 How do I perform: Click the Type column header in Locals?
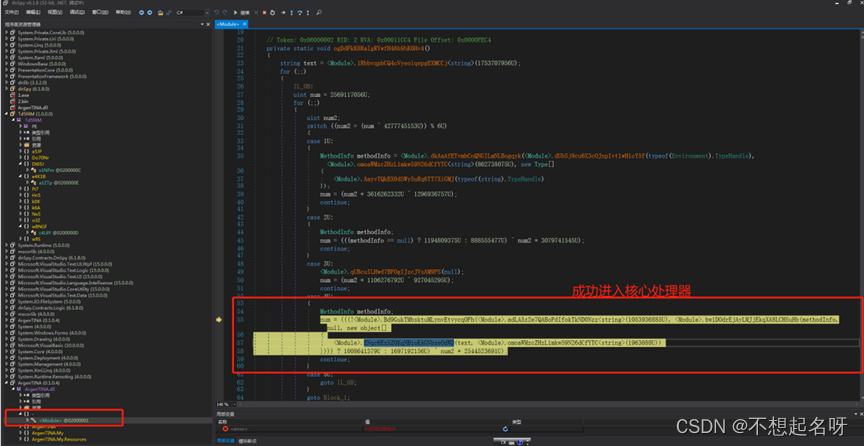click(x=515, y=422)
